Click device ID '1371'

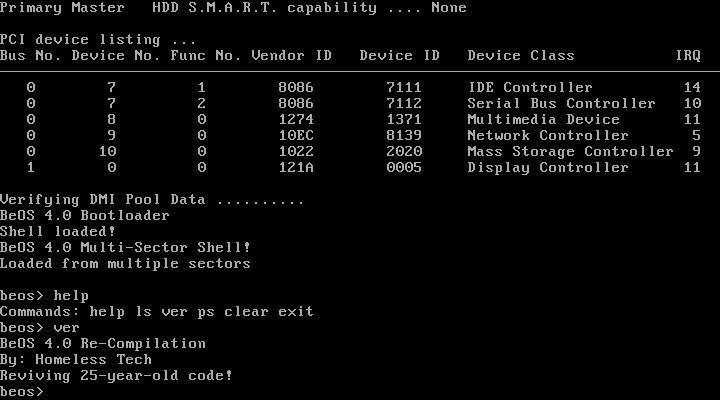pos(404,120)
